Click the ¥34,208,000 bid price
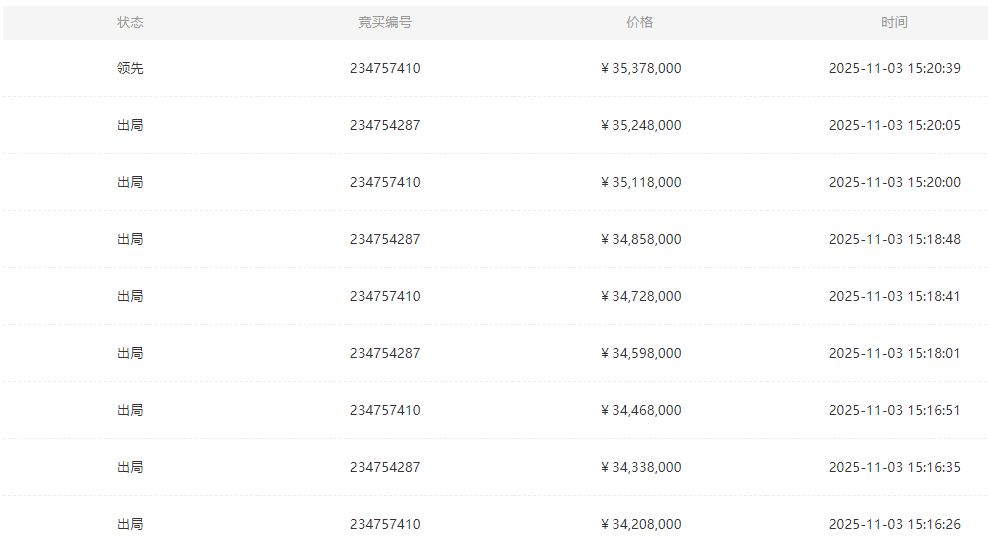 coord(641,525)
